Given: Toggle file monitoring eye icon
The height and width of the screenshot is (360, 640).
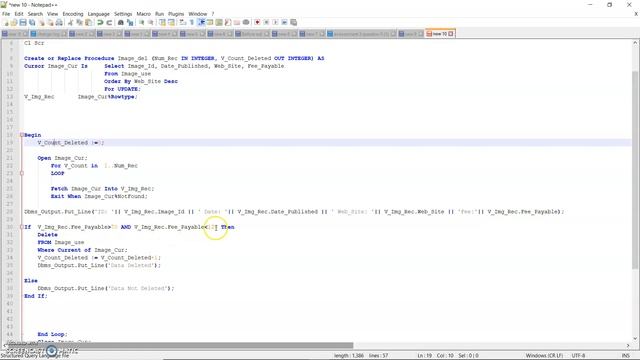Looking at the screenshot, I should click(x=246, y=22).
